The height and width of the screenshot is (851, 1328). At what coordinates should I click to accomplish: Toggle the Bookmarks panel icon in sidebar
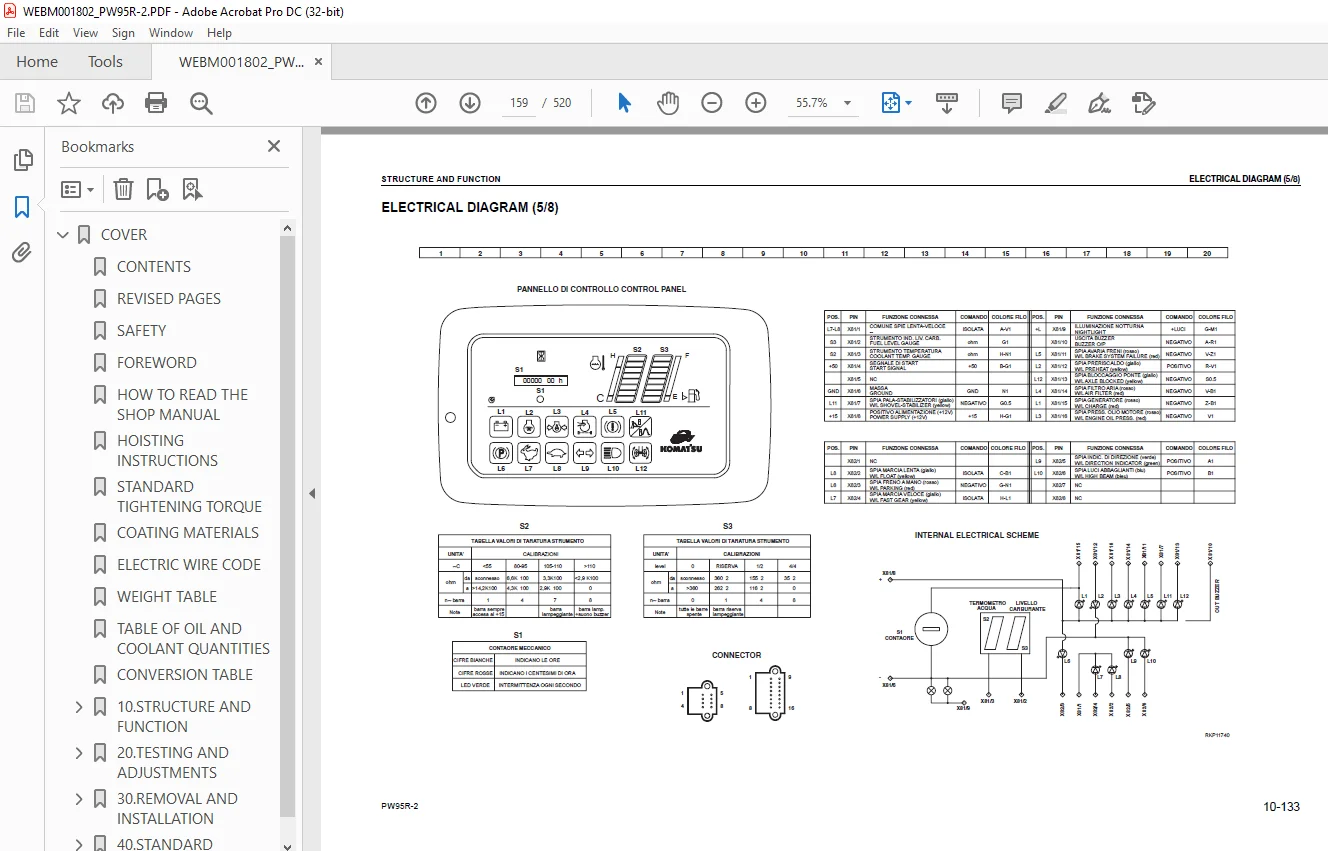(22, 207)
